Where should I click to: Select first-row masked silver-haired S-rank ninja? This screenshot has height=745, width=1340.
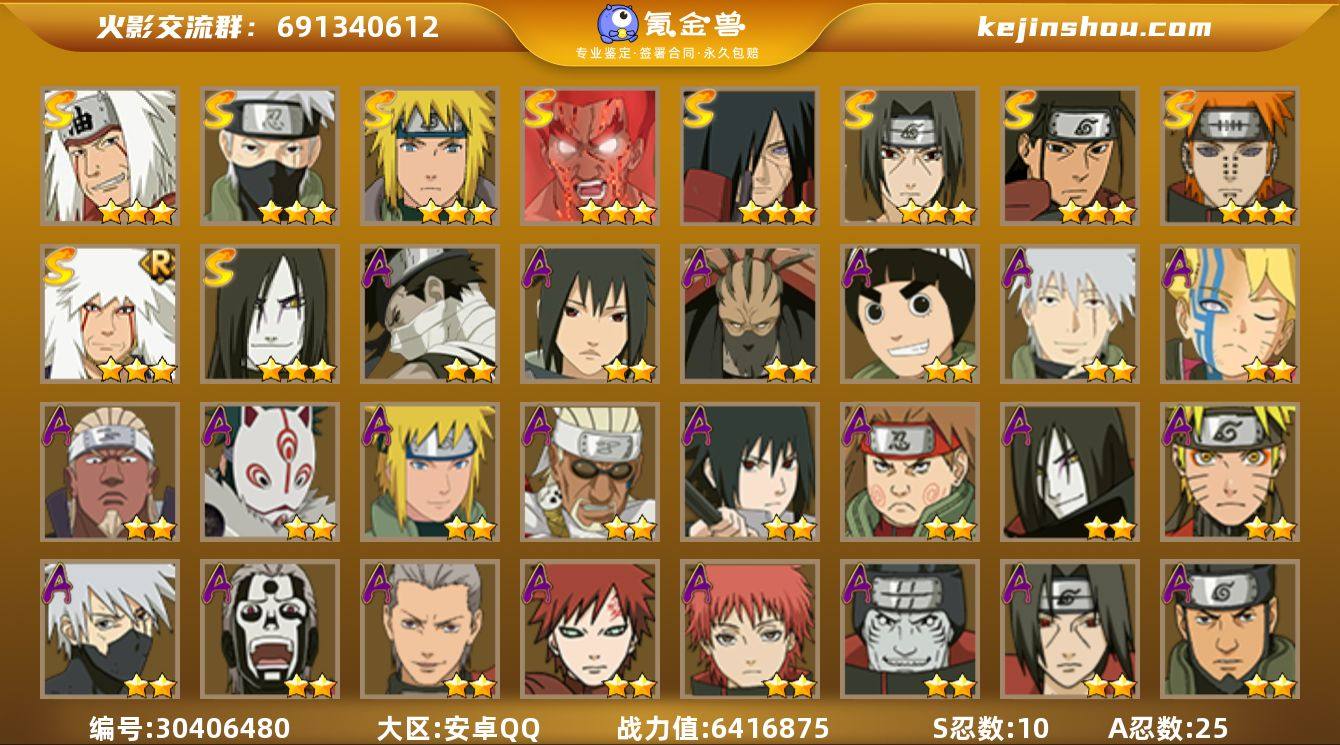click(x=269, y=156)
